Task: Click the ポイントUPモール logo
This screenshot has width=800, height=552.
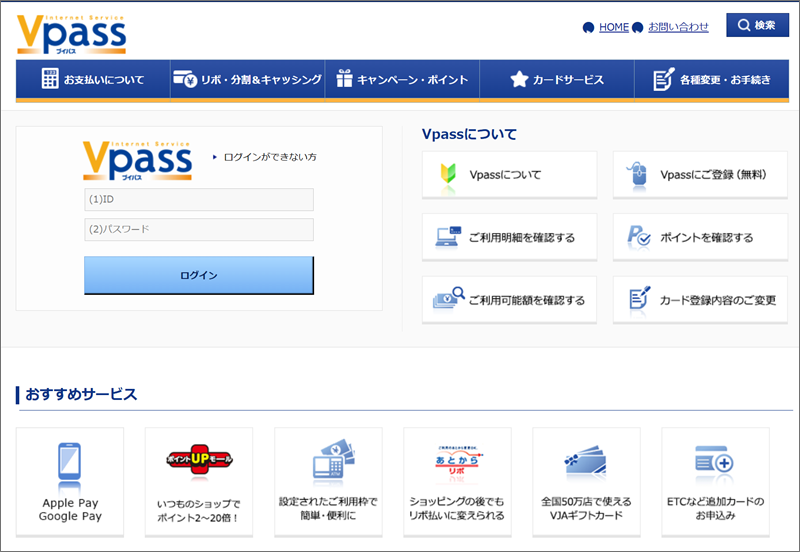Action: click(x=199, y=459)
